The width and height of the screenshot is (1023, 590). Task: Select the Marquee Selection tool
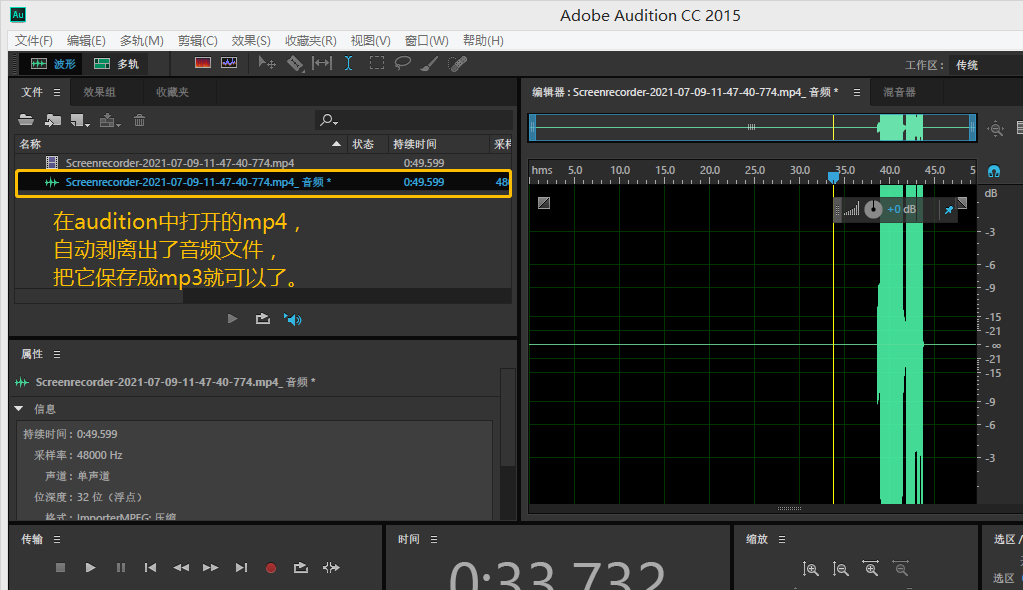(376, 63)
